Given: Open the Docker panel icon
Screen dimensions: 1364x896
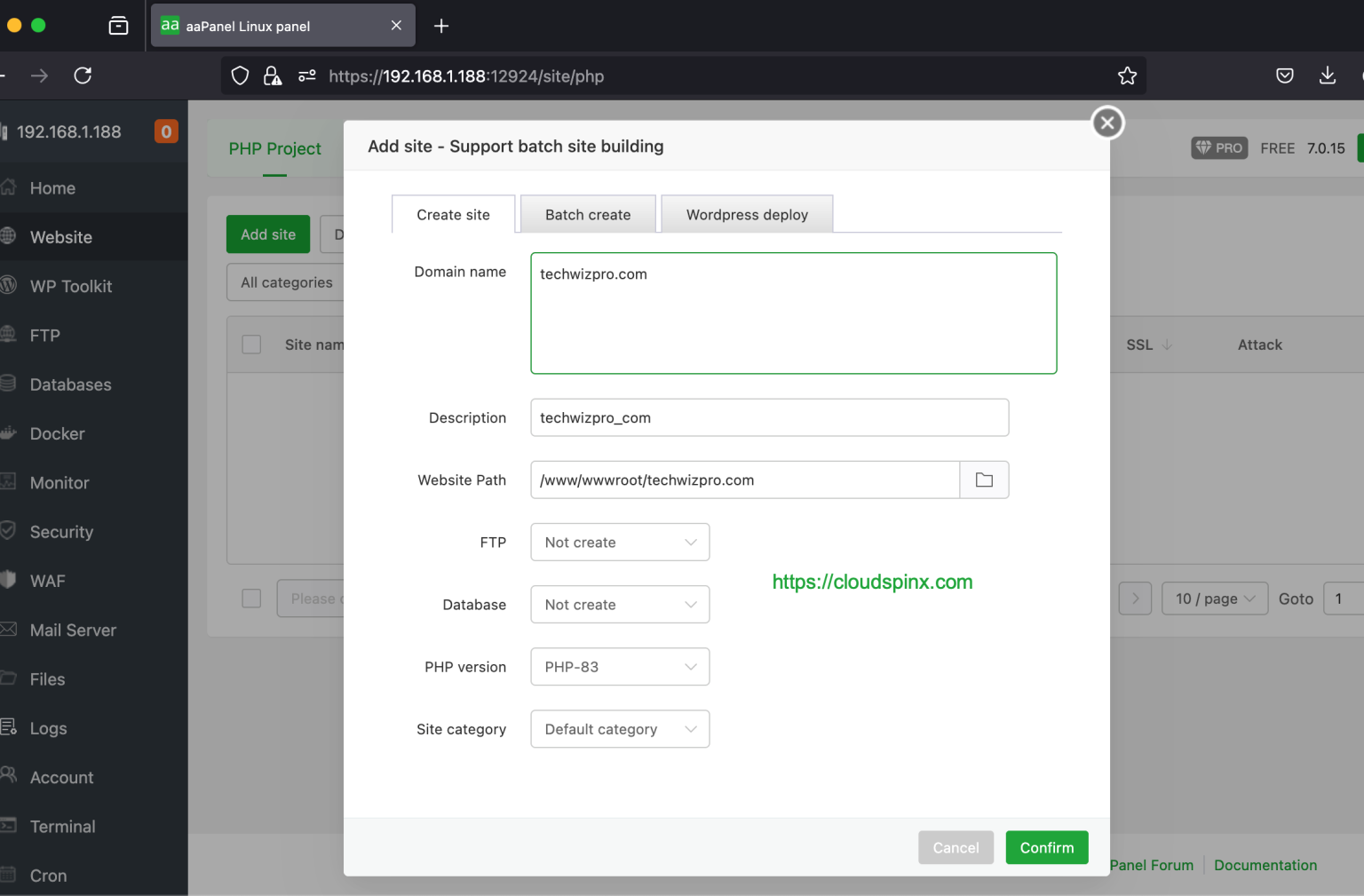Looking at the screenshot, I should pyautogui.click(x=10, y=433).
